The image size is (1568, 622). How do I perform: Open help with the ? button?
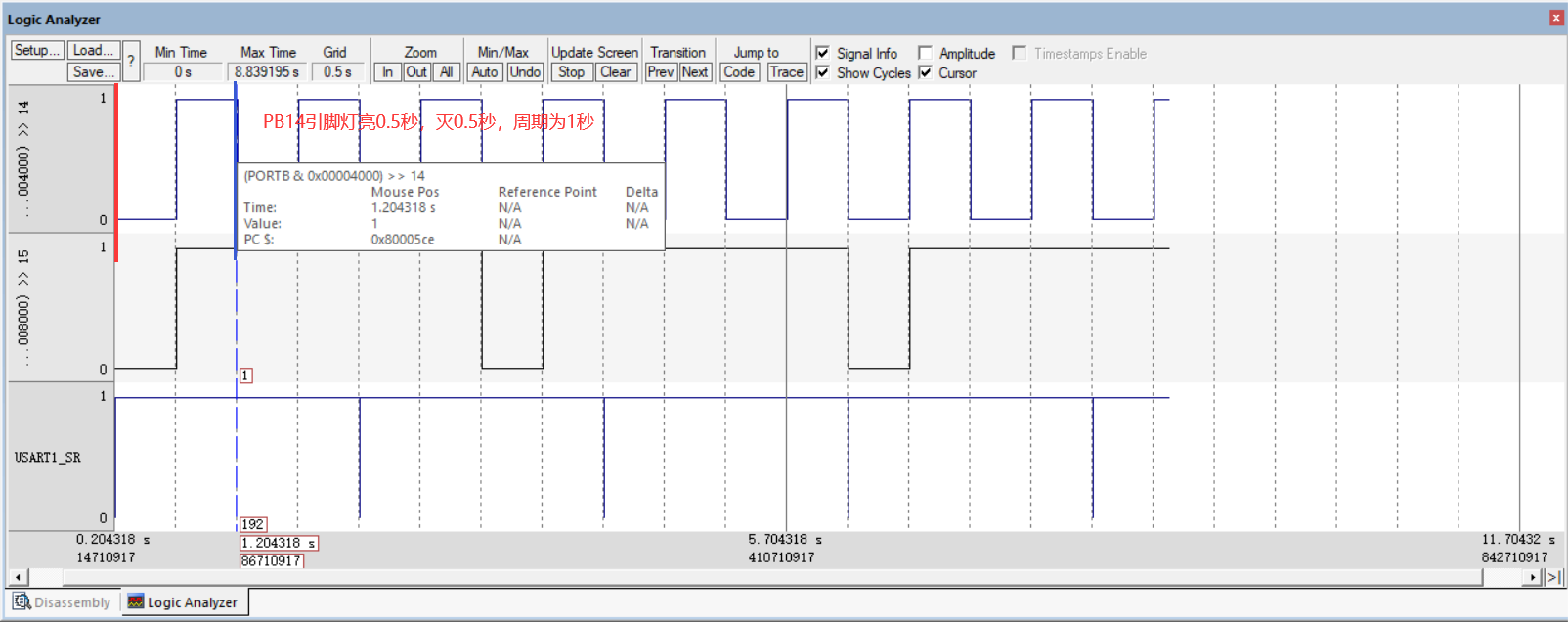coord(131,61)
